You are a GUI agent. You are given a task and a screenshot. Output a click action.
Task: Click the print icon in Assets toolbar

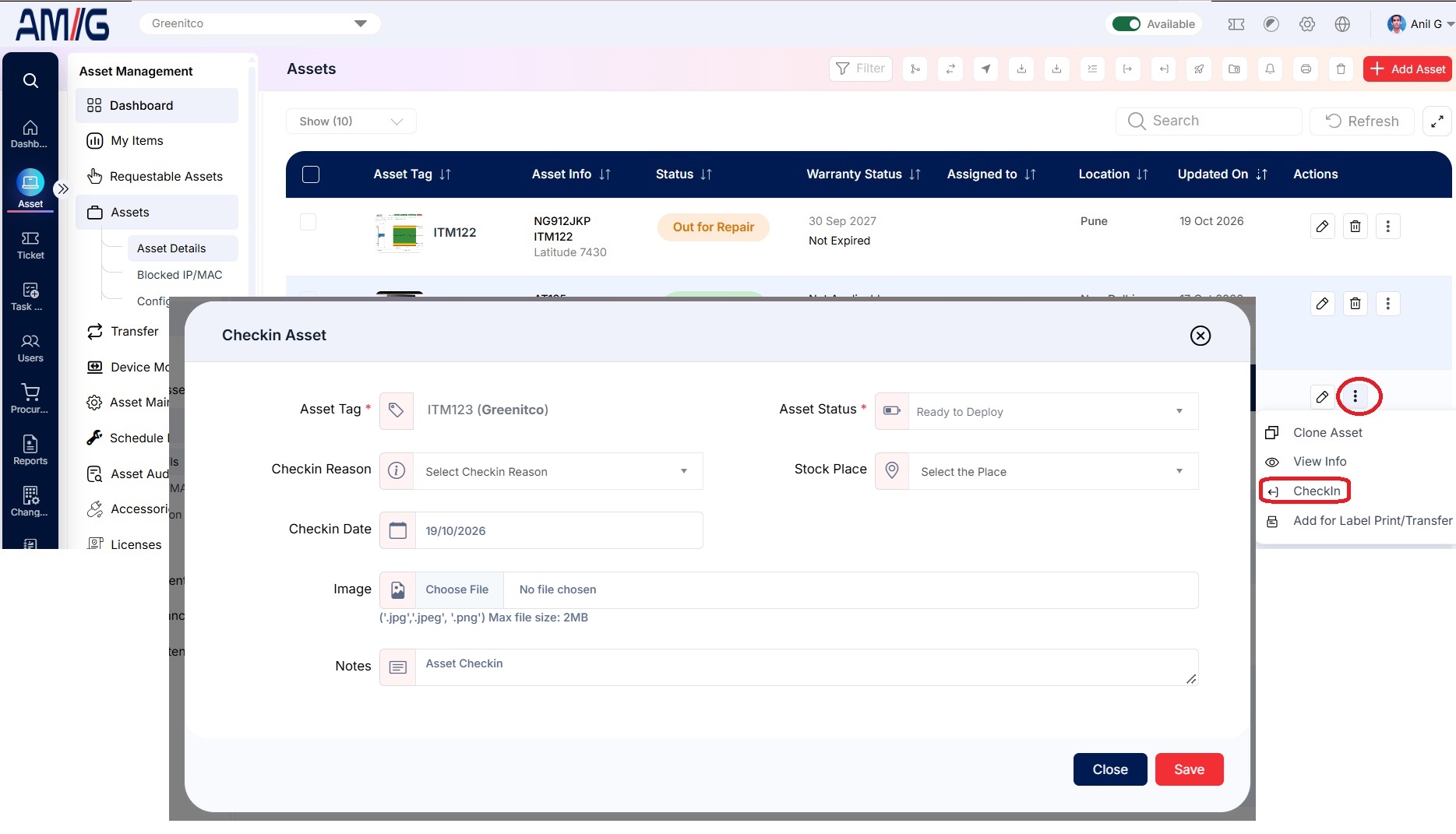(1306, 69)
